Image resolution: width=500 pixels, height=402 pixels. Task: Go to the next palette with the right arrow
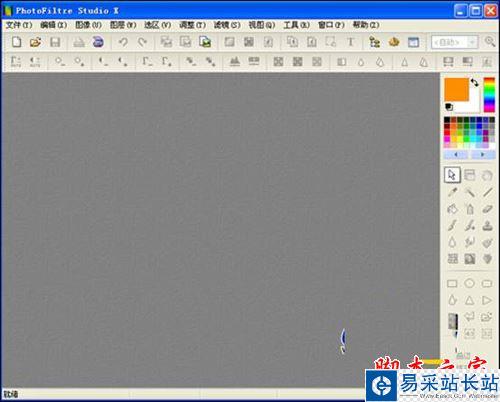(x=482, y=155)
